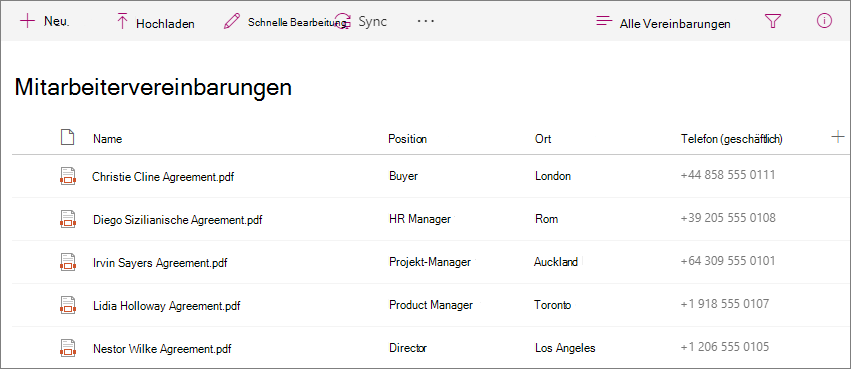Click the Buyer position cell
851x369 pixels.
(x=404, y=176)
